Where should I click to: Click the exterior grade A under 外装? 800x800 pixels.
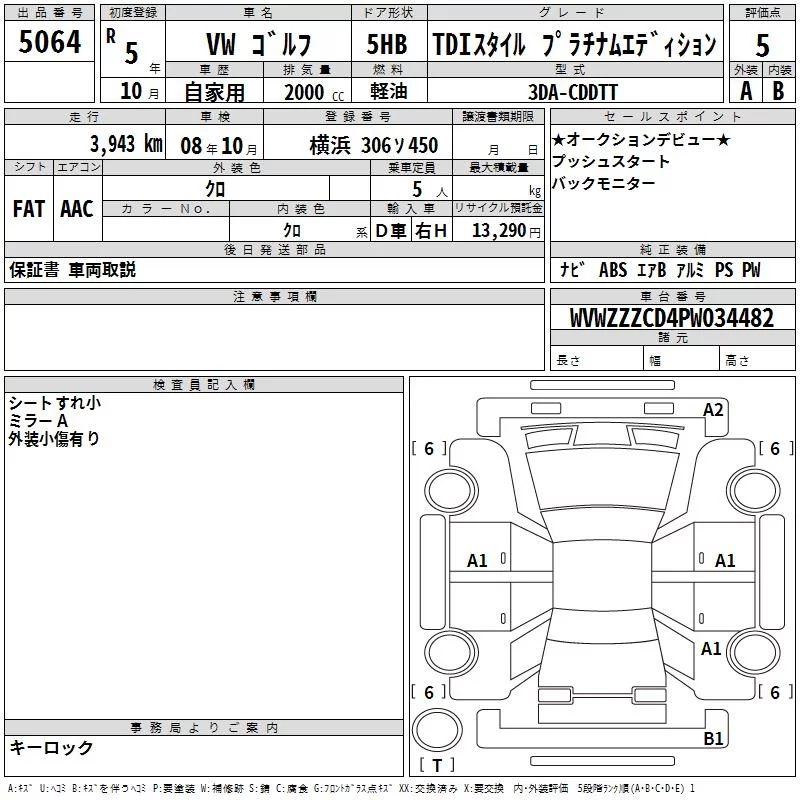point(746,91)
